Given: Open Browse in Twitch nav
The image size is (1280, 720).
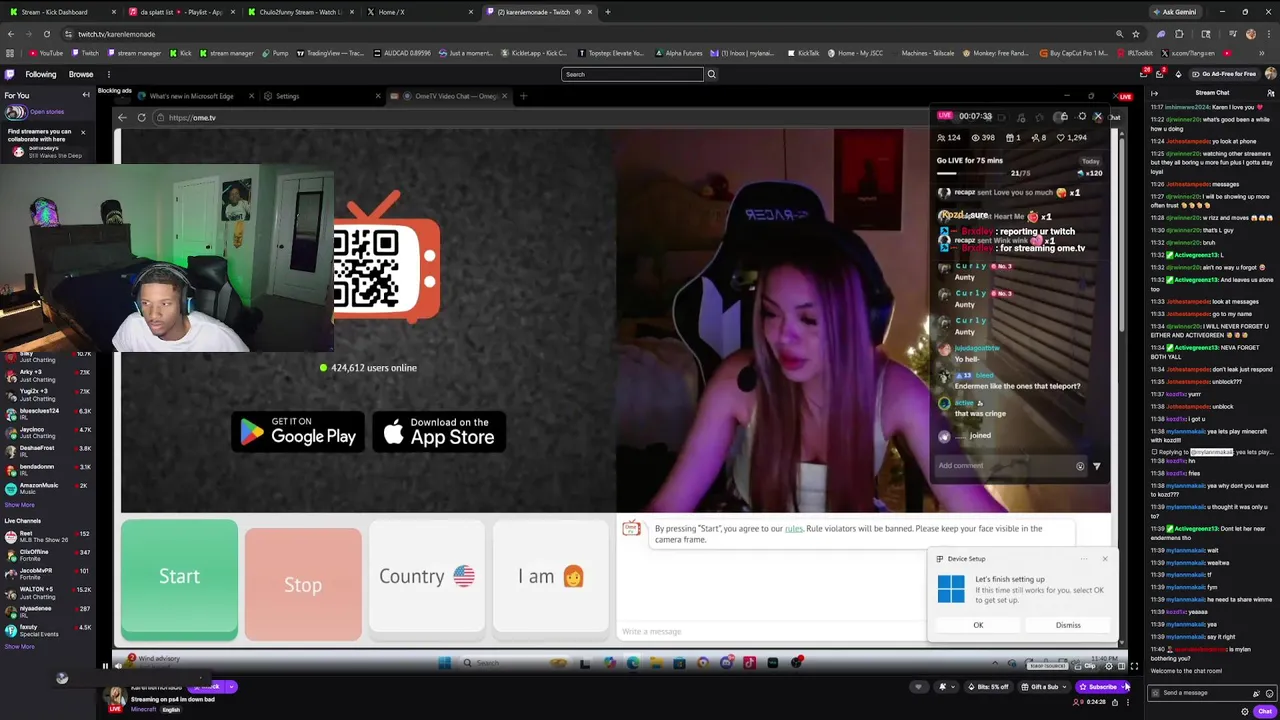Looking at the screenshot, I should point(81,74).
